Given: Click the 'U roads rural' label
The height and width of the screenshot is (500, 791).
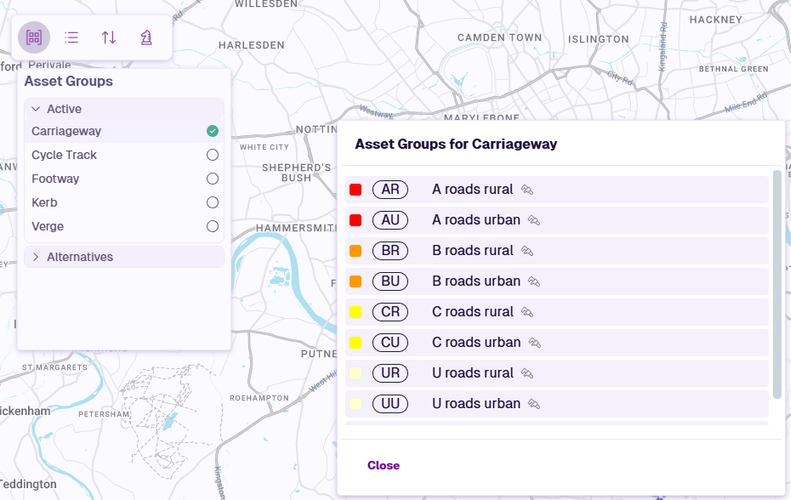Looking at the screenshot, I should click(x=472, y=373).
